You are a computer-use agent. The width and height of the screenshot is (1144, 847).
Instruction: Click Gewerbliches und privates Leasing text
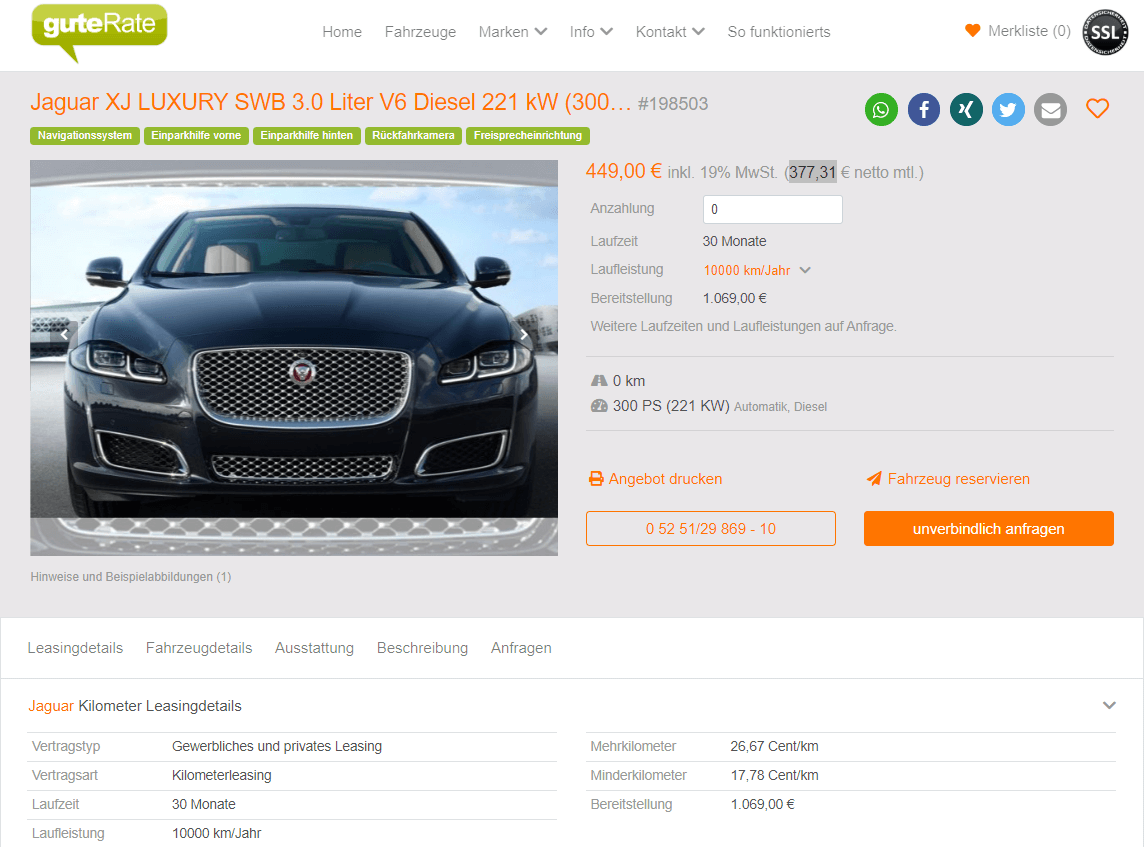click(x=277, y=746)
